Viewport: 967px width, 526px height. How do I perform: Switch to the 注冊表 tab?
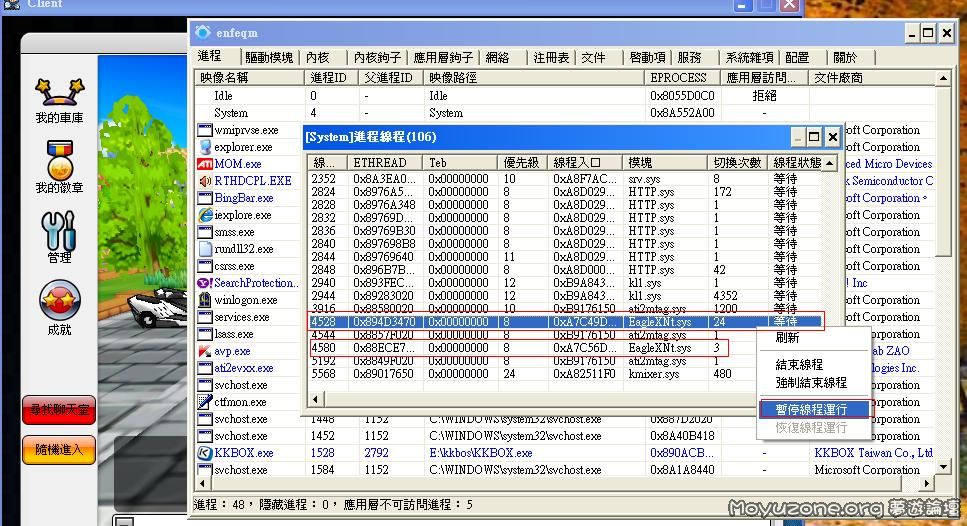click(x=551, y=57)
